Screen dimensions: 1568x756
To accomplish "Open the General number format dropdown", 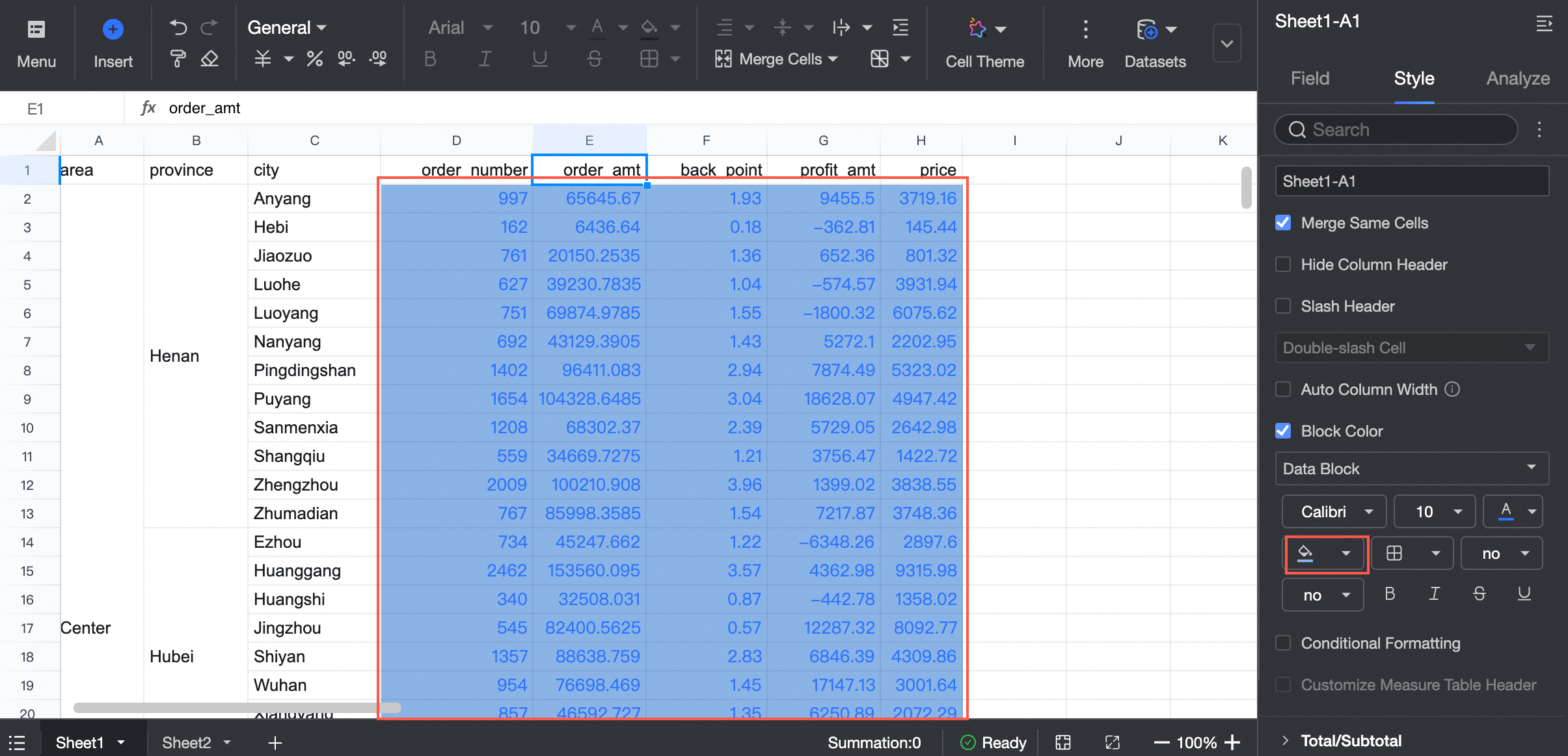I will (x=287, y=27).
